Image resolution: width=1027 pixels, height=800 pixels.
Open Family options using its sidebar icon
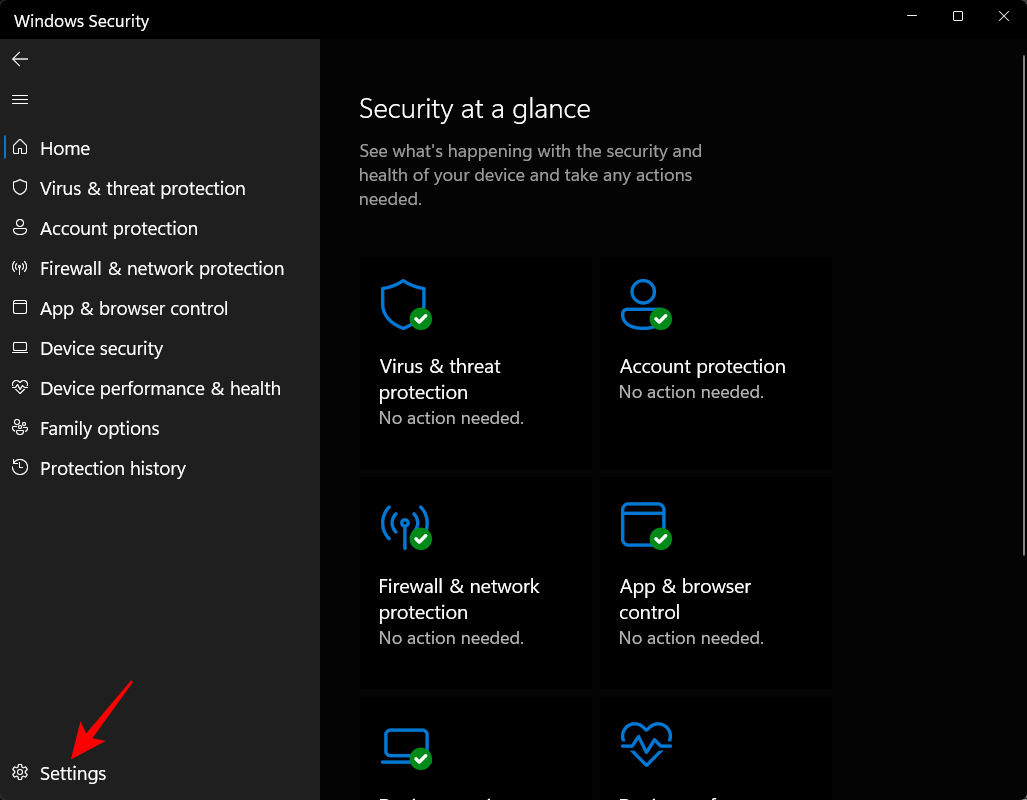[x=20, y=428]
